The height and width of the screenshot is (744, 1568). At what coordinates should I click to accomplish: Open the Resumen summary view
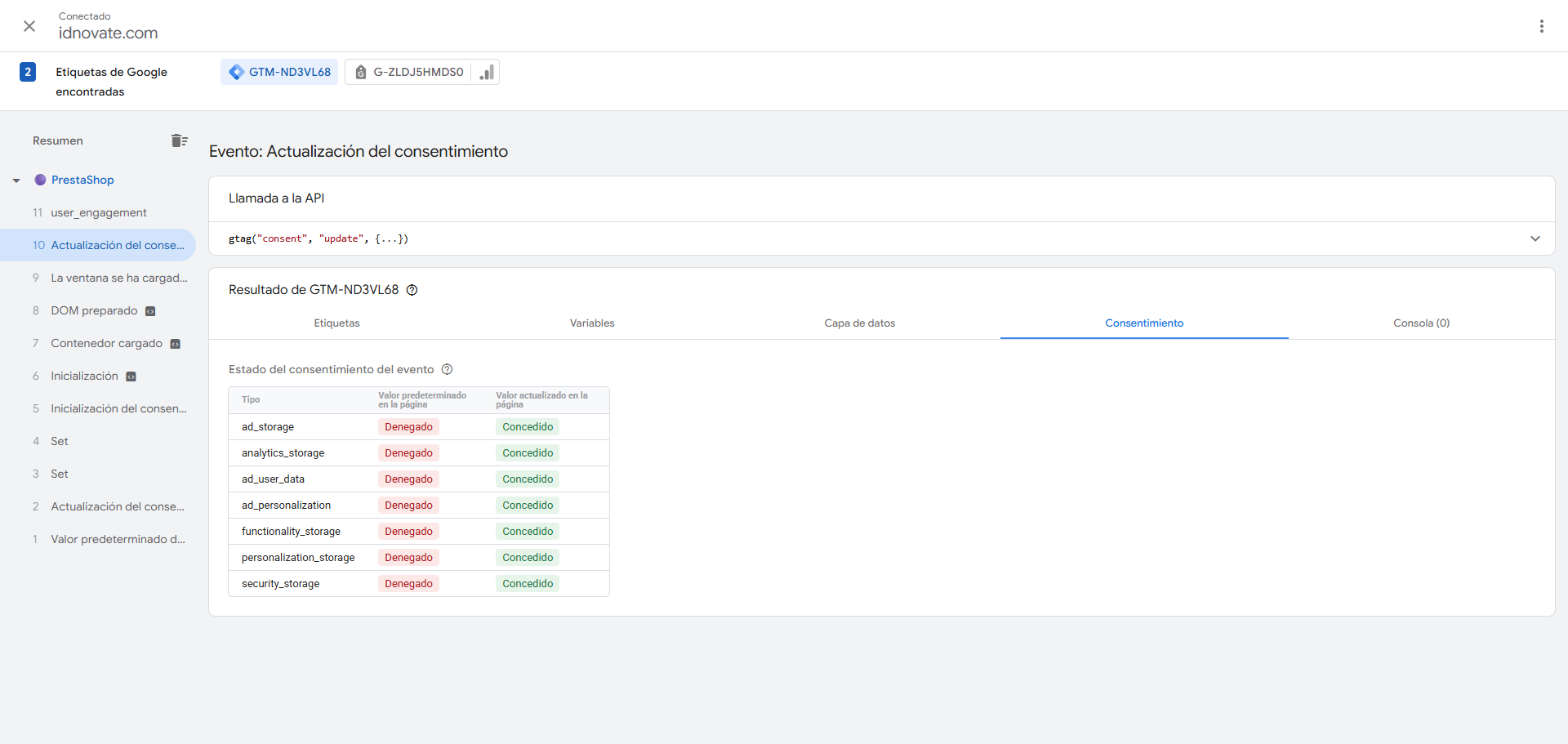(58, 140)
